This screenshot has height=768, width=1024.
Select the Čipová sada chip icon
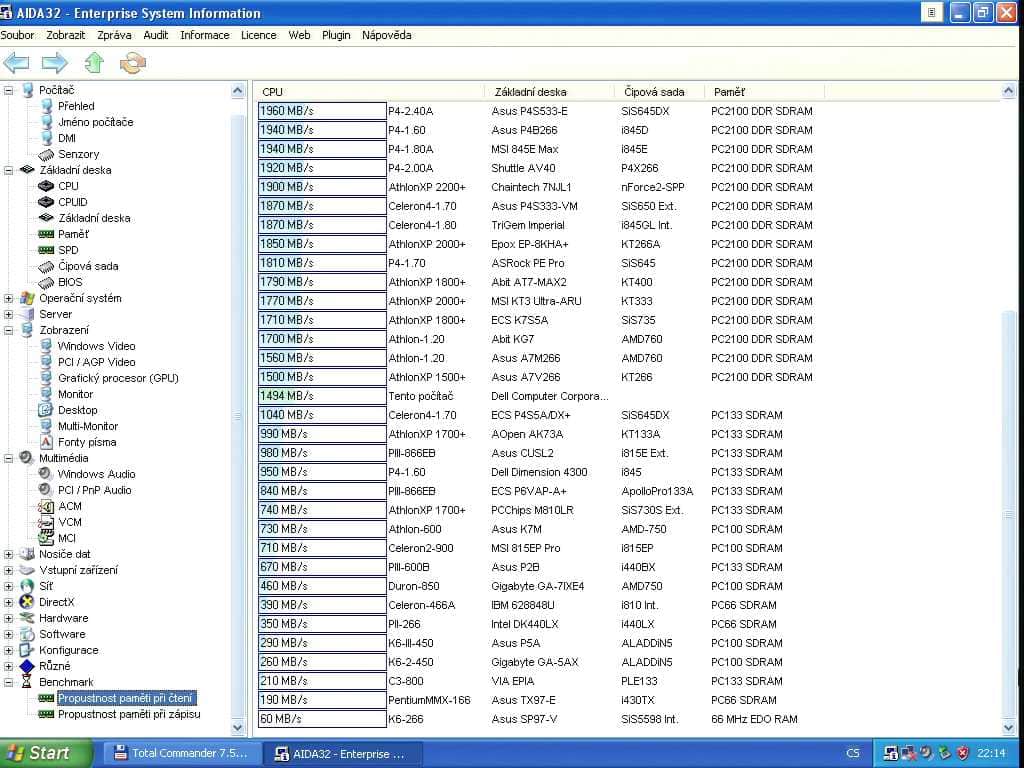point(46,266)
